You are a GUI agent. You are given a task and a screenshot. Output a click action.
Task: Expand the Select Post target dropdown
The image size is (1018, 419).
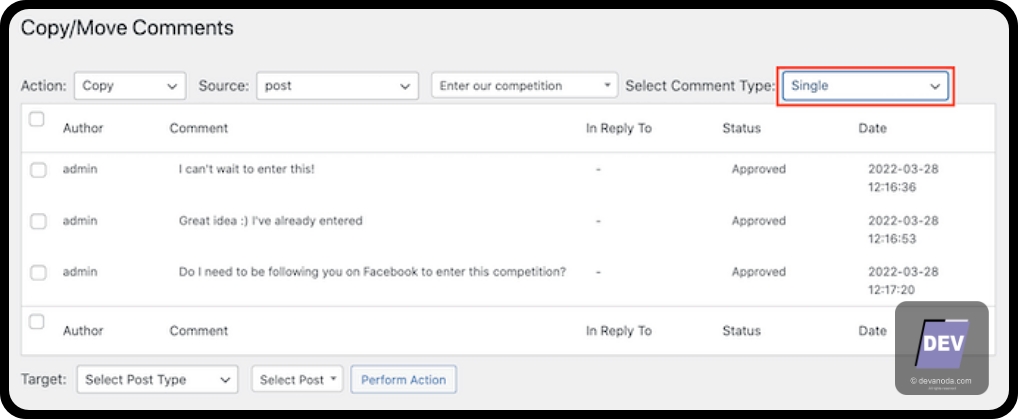pyautogui.click(x=298, y=380)
